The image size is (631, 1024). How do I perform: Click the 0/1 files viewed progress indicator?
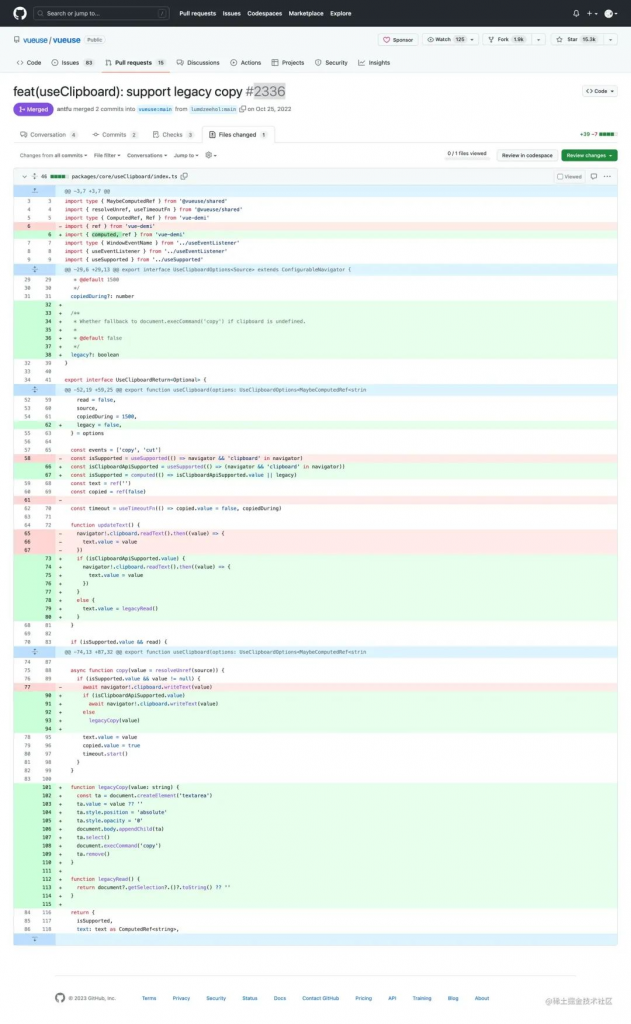coord(466,155)
